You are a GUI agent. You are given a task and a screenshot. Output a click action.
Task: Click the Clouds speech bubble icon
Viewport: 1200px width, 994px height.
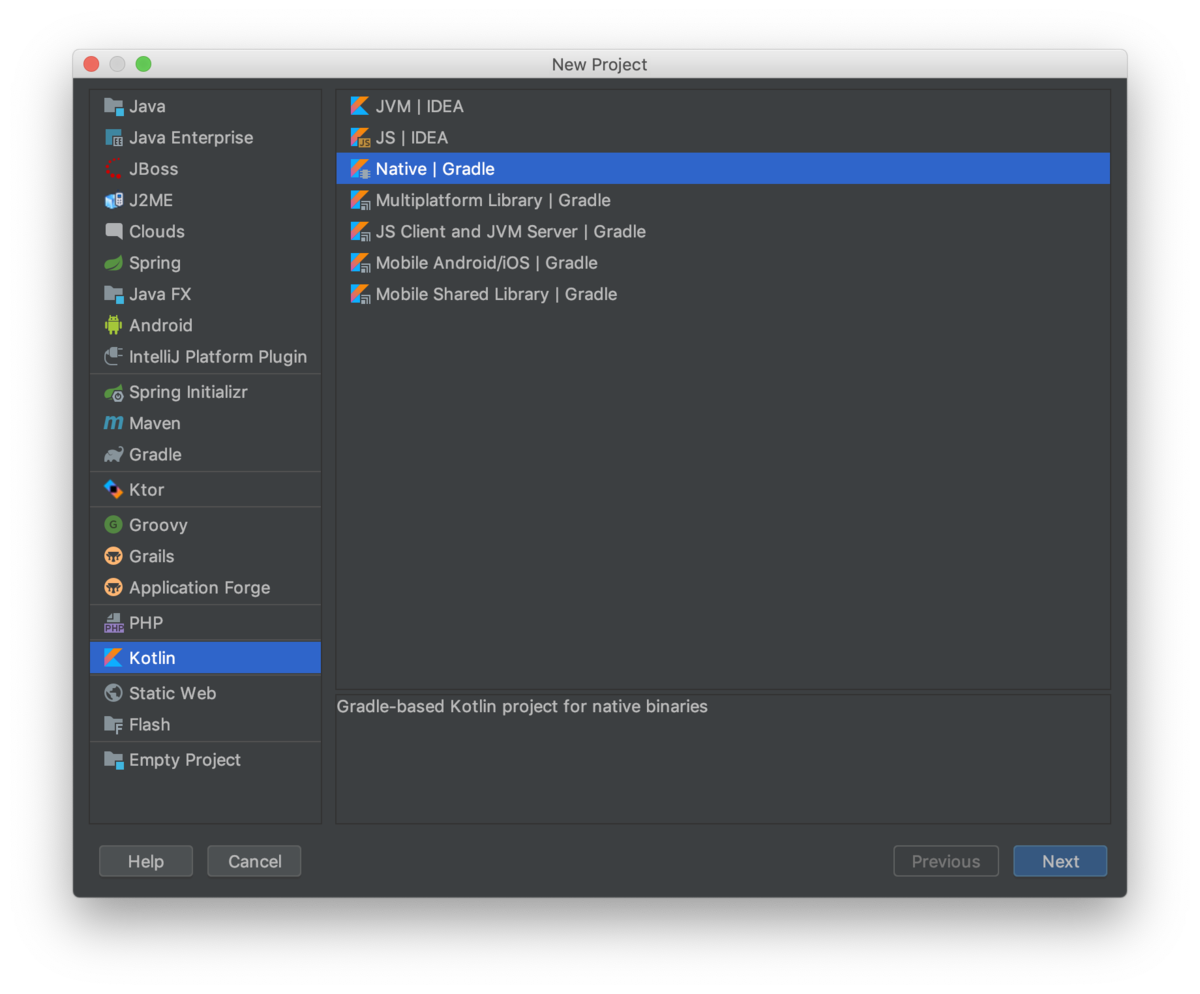(x=113, y=231)
